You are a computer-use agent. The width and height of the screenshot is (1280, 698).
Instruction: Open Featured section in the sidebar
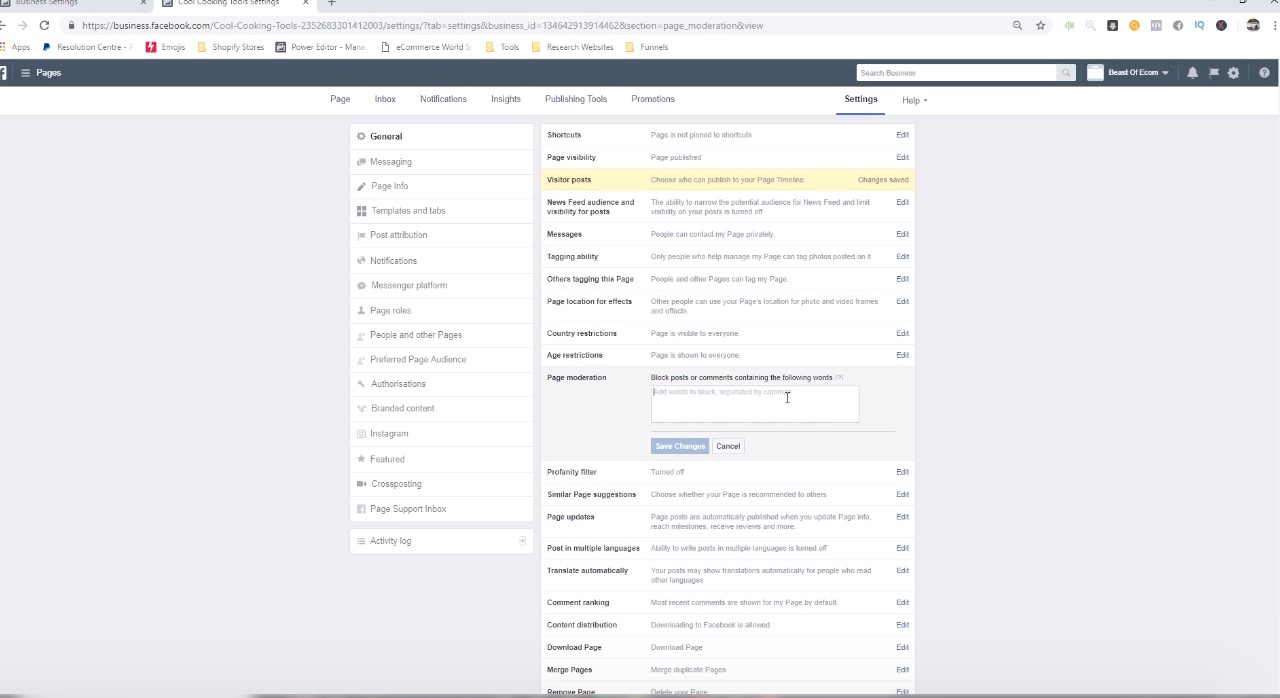click(x=441, y=459)
